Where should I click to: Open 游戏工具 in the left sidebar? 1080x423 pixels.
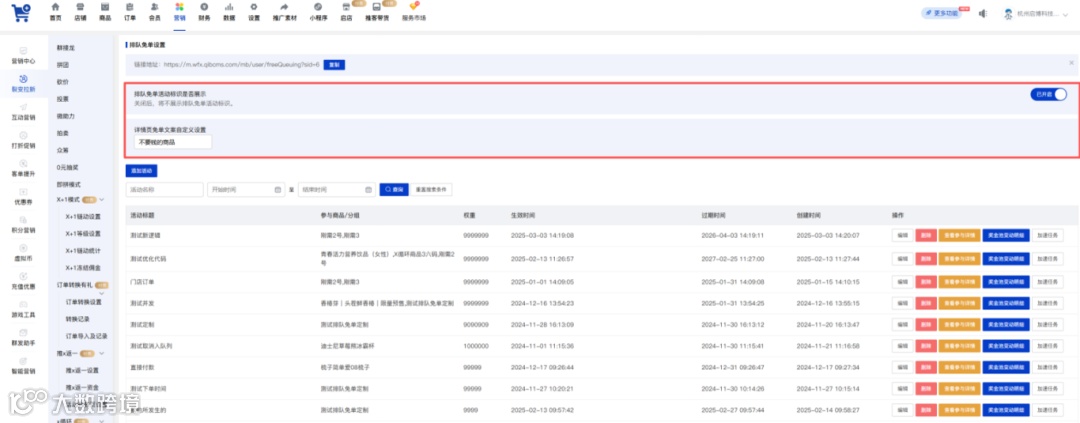pos(23,309)
